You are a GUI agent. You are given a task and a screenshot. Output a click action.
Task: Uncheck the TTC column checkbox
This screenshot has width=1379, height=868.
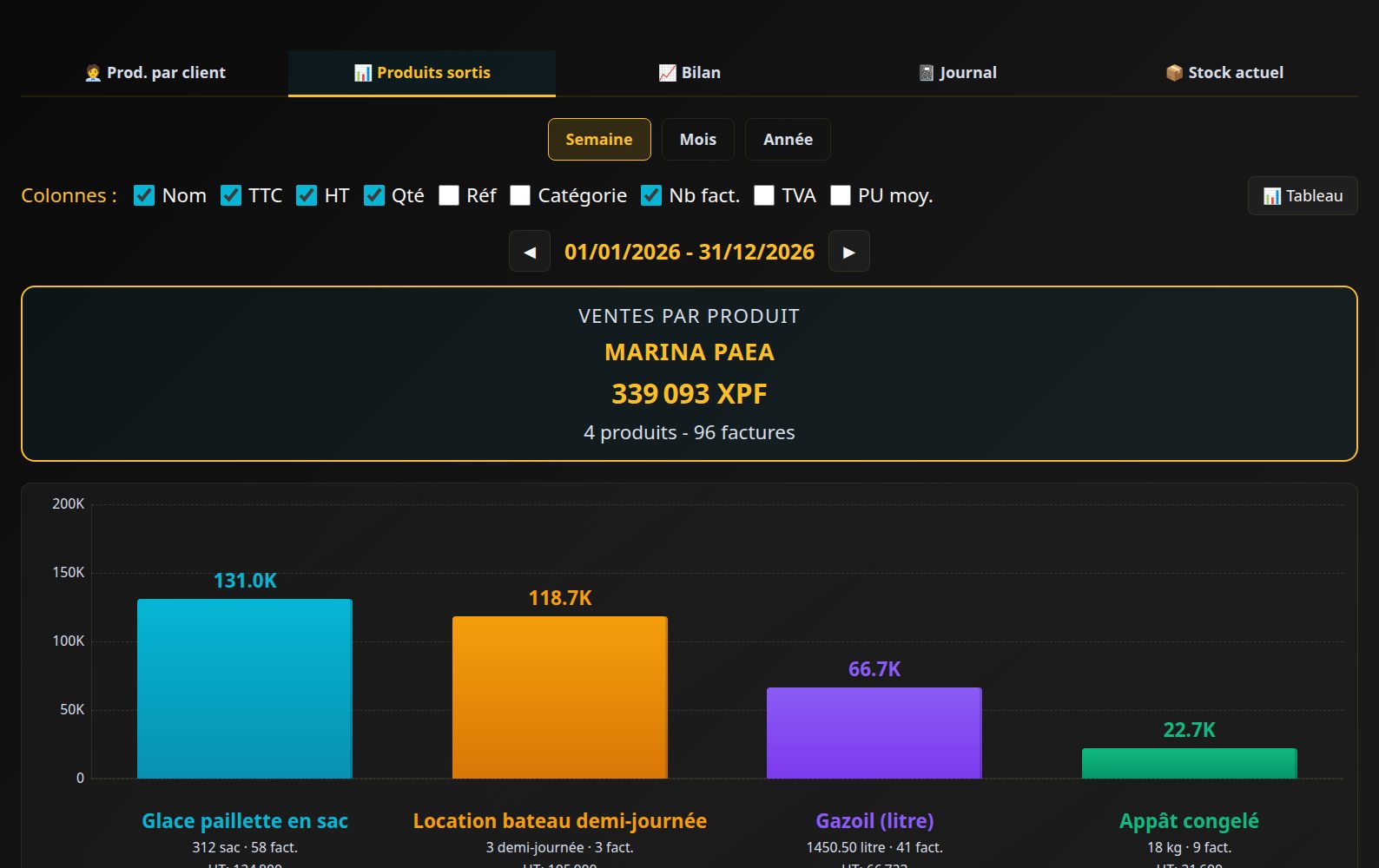coord(231,196)
